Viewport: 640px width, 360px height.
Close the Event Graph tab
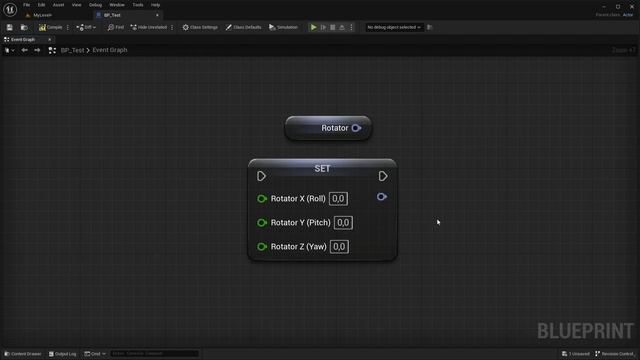pos(49,40)
